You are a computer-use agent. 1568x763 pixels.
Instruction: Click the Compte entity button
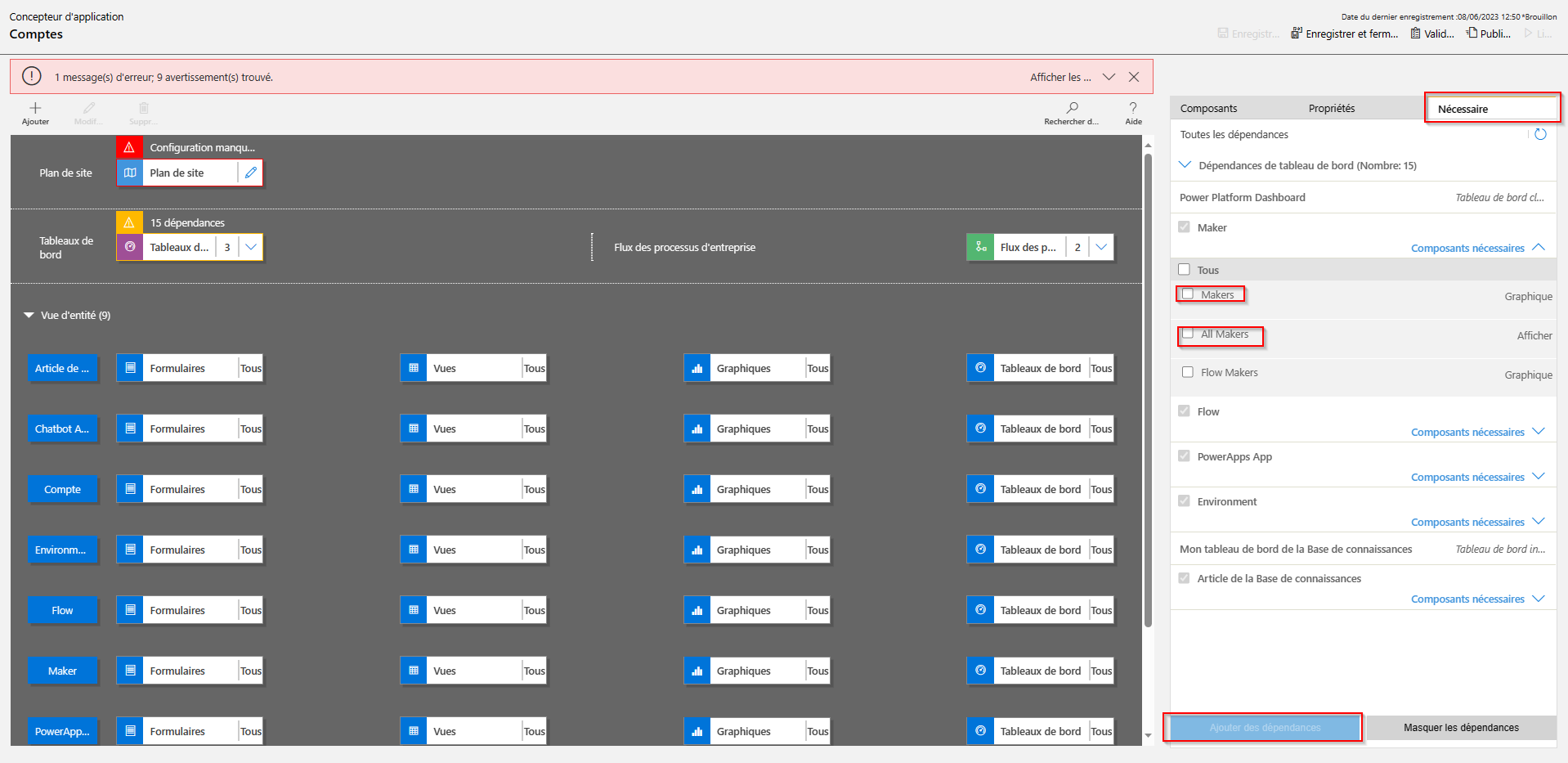tap(63, 489)
